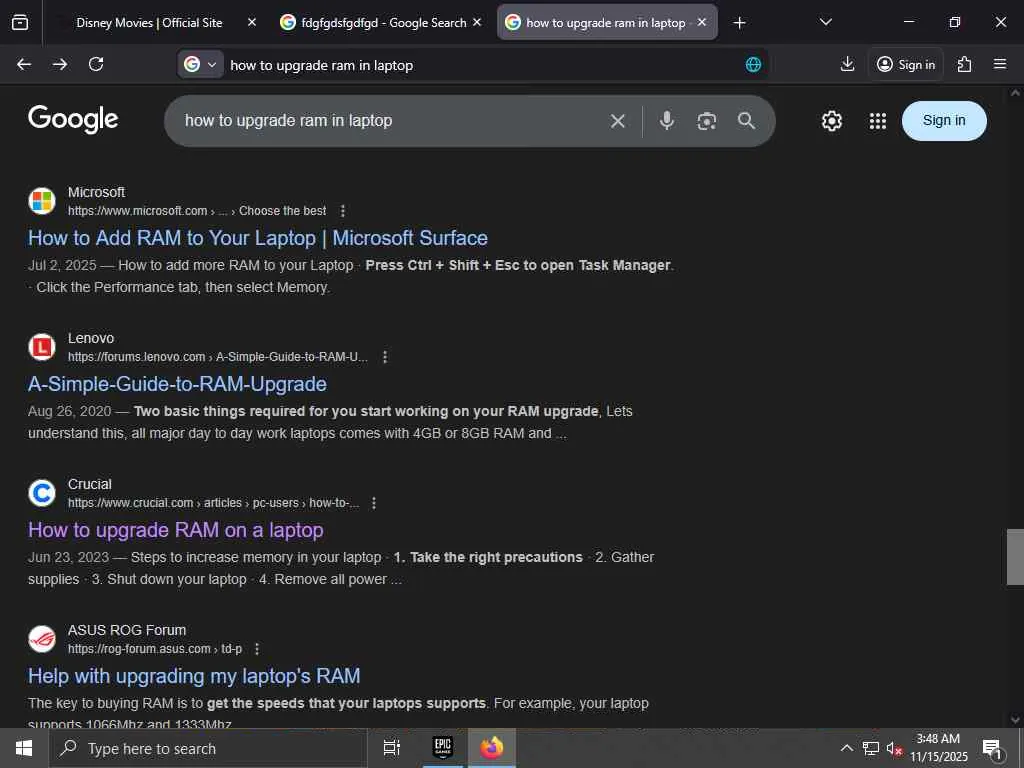Click the page vertical scrollbar thumb

coord(1015,557)
